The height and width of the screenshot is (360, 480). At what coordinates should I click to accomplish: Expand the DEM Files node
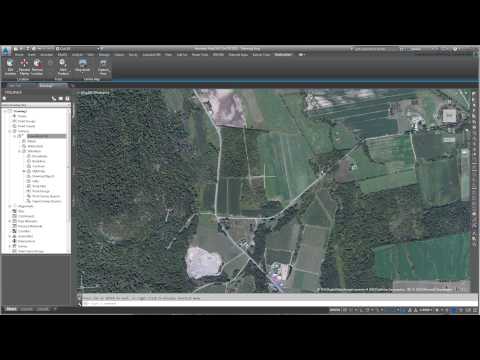[x=24, y=171]
